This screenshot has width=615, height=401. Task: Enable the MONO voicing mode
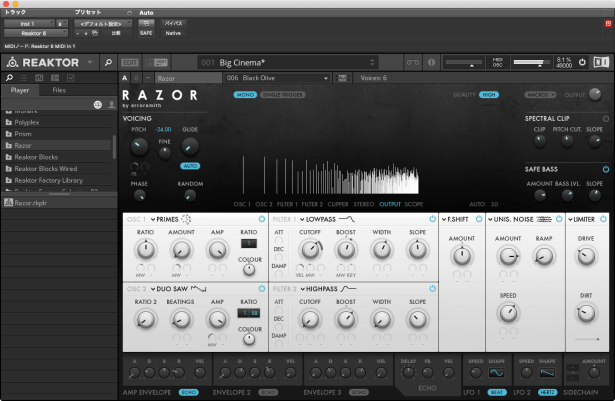[x=244, y=96]
